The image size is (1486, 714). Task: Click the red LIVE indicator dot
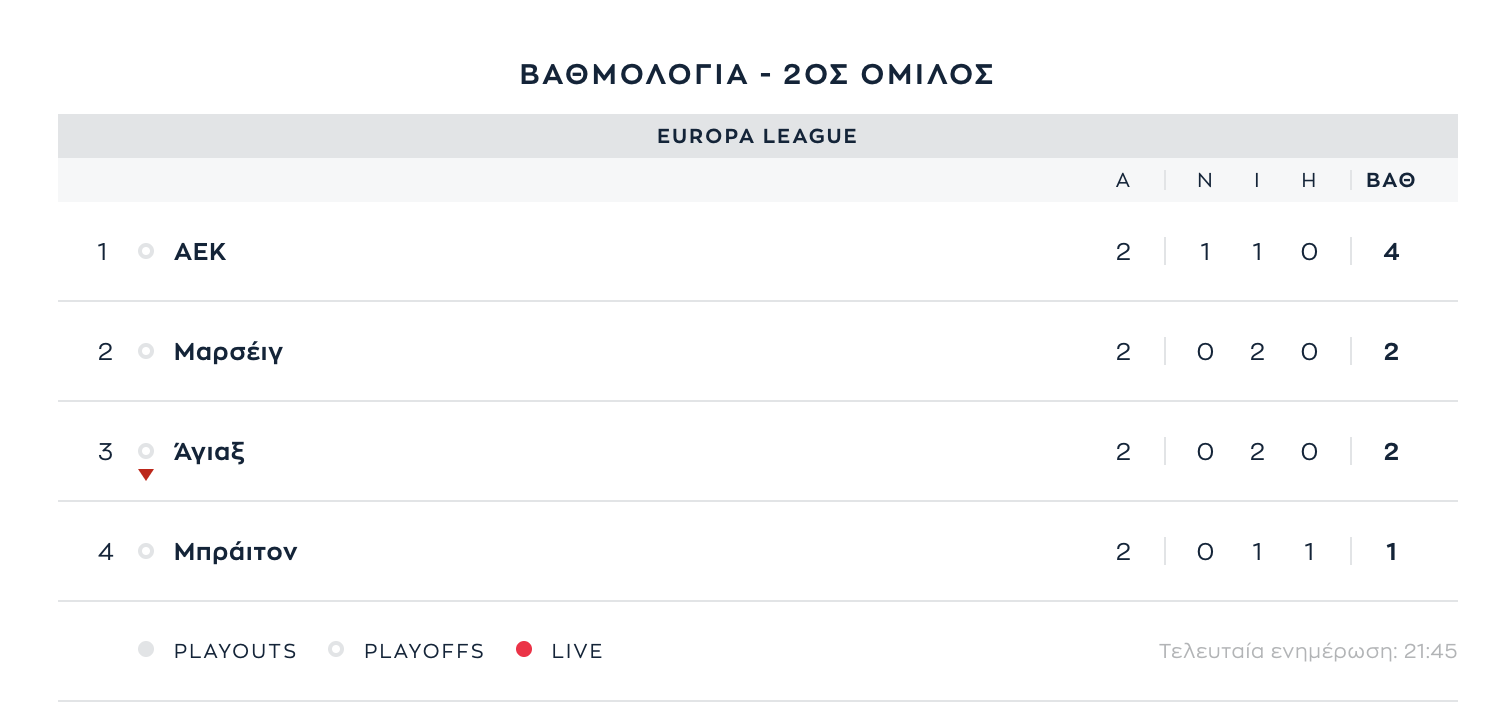(524, 650)
